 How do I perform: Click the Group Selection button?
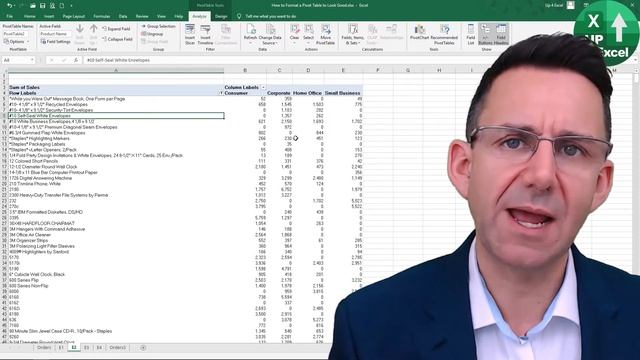tap(158, 26)
